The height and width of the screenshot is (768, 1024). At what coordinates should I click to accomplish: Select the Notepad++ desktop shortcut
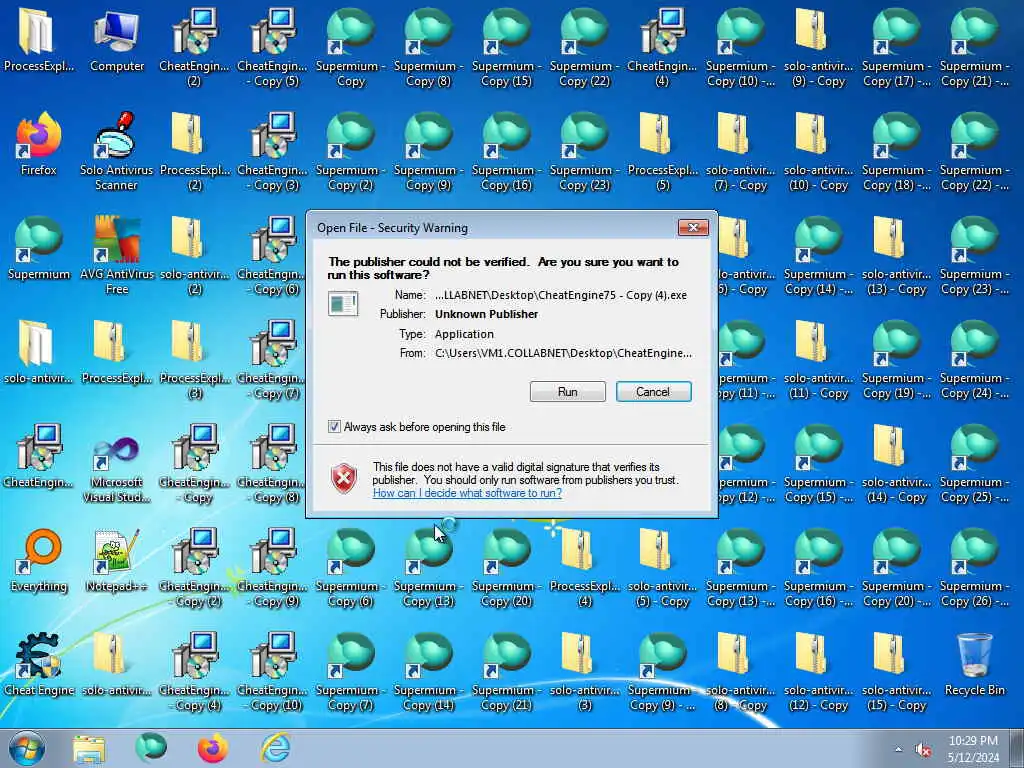tap(116, 560)
